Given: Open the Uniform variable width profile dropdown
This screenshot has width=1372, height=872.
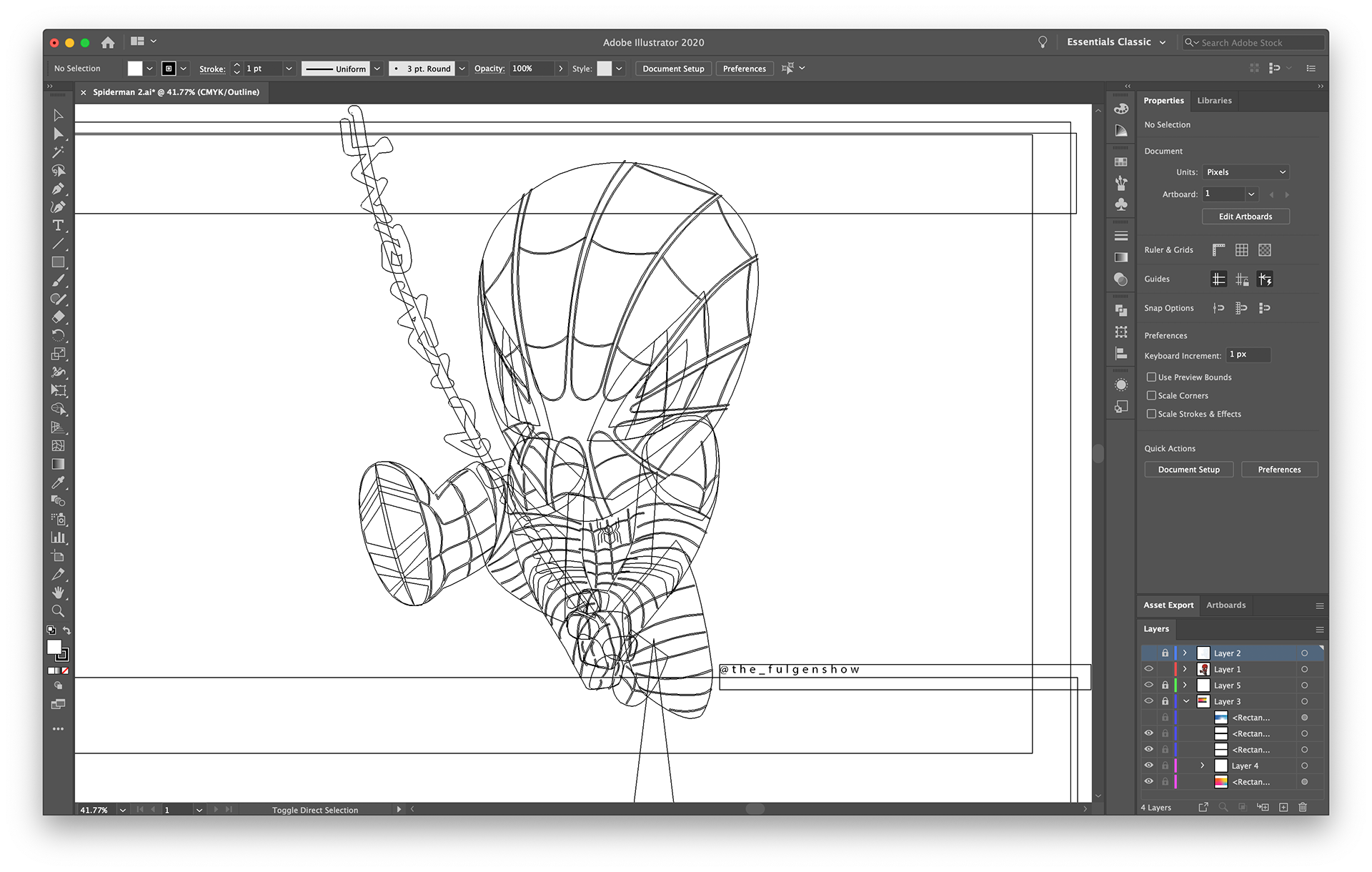Looking at the screenshot, I should tap(377, 69).
